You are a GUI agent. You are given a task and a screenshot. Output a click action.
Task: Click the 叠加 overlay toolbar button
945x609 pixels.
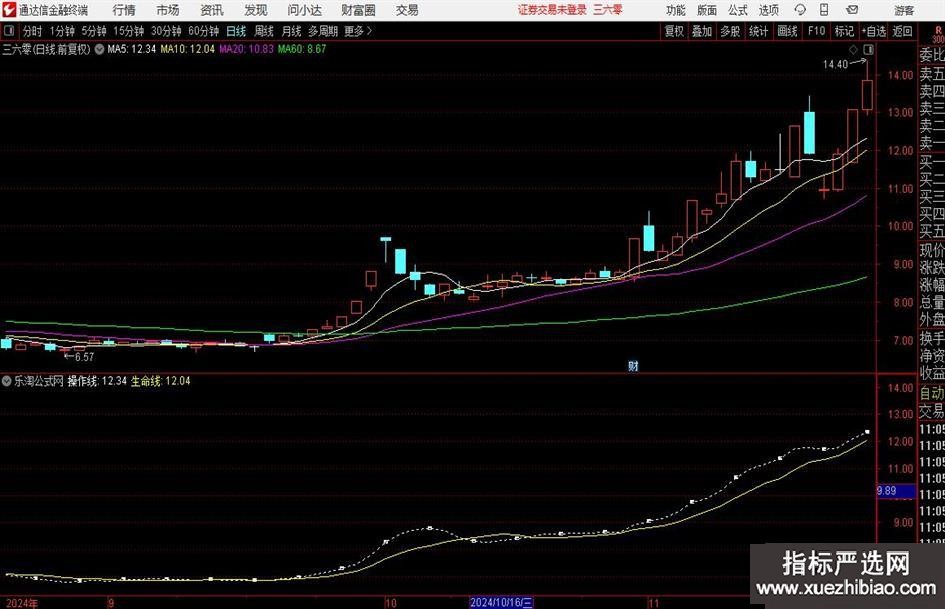click(x=702, y=31)
